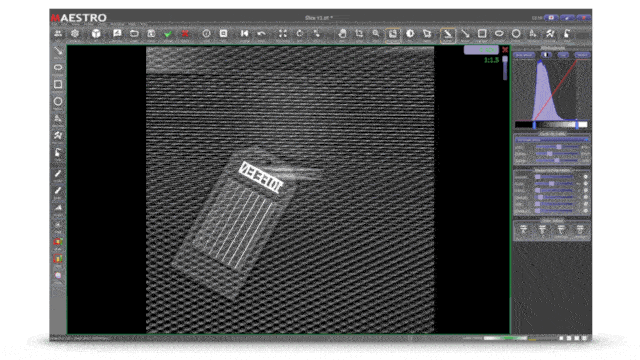Image resolution: width=640 pixels, height=360 pixels.
Task: Toggle the first round button beside filter sliders
Action: pyautogui.click(x=585, y=177)
